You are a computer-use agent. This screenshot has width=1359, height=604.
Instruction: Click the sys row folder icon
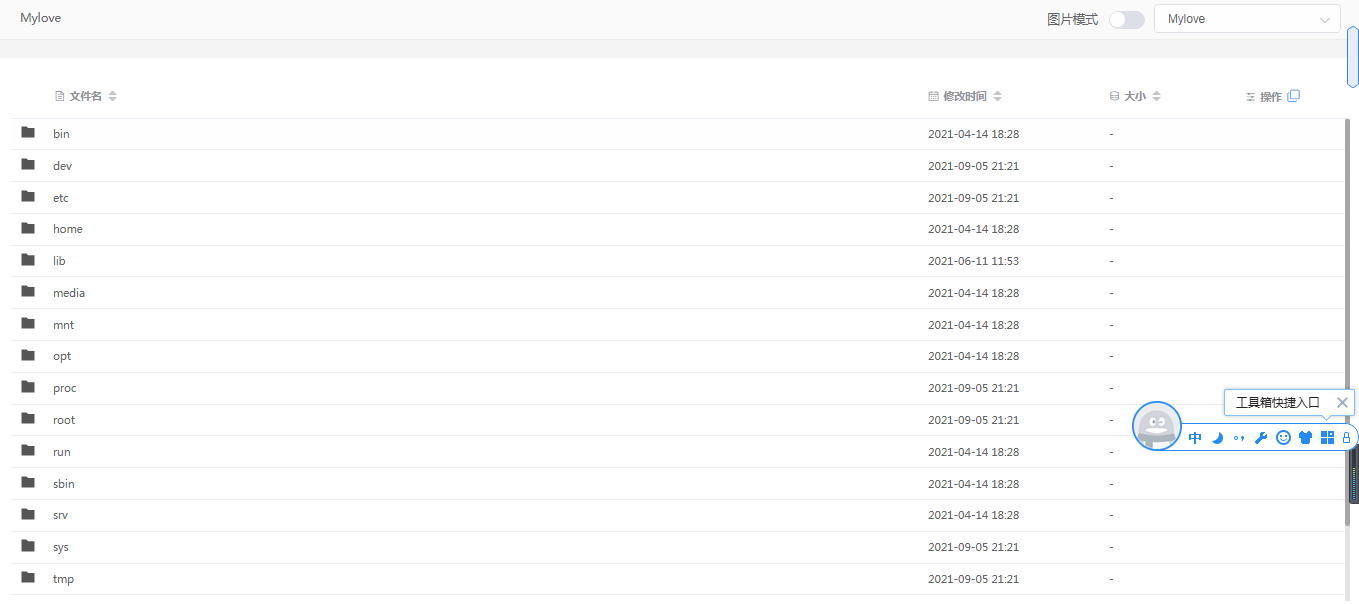click(28, 545)
